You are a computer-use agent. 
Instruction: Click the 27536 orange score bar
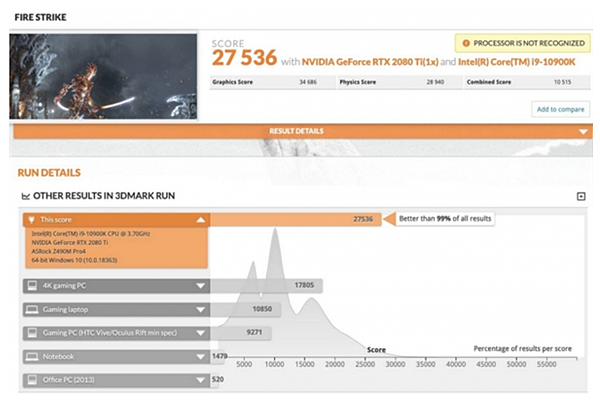[295, 219]
